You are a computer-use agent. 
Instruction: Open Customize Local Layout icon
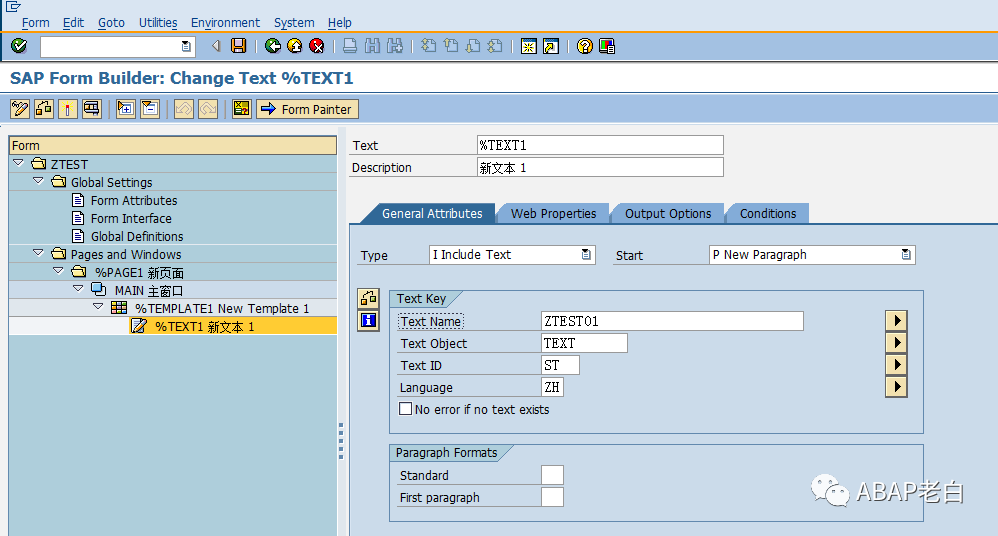(607, 46)
